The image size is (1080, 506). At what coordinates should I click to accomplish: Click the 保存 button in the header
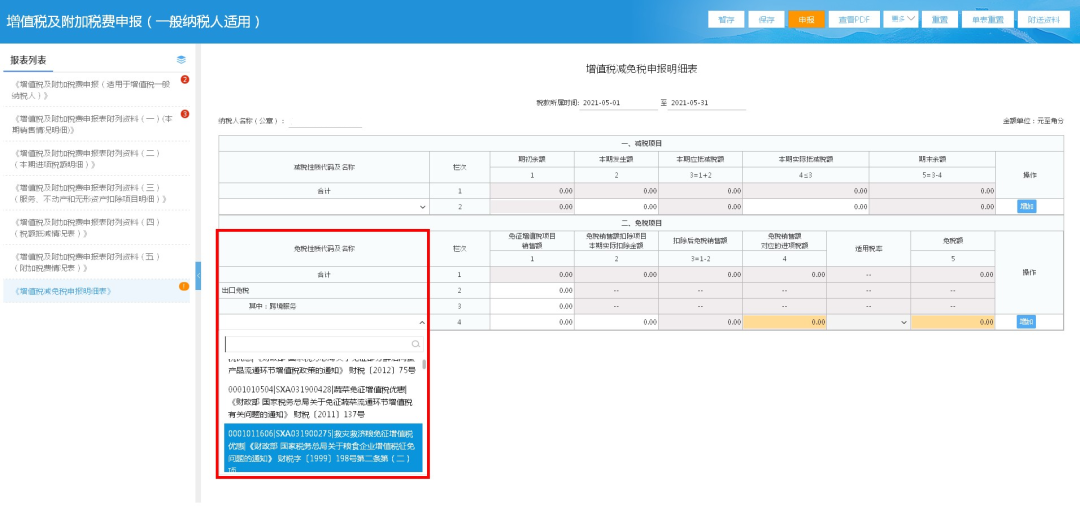766,19
